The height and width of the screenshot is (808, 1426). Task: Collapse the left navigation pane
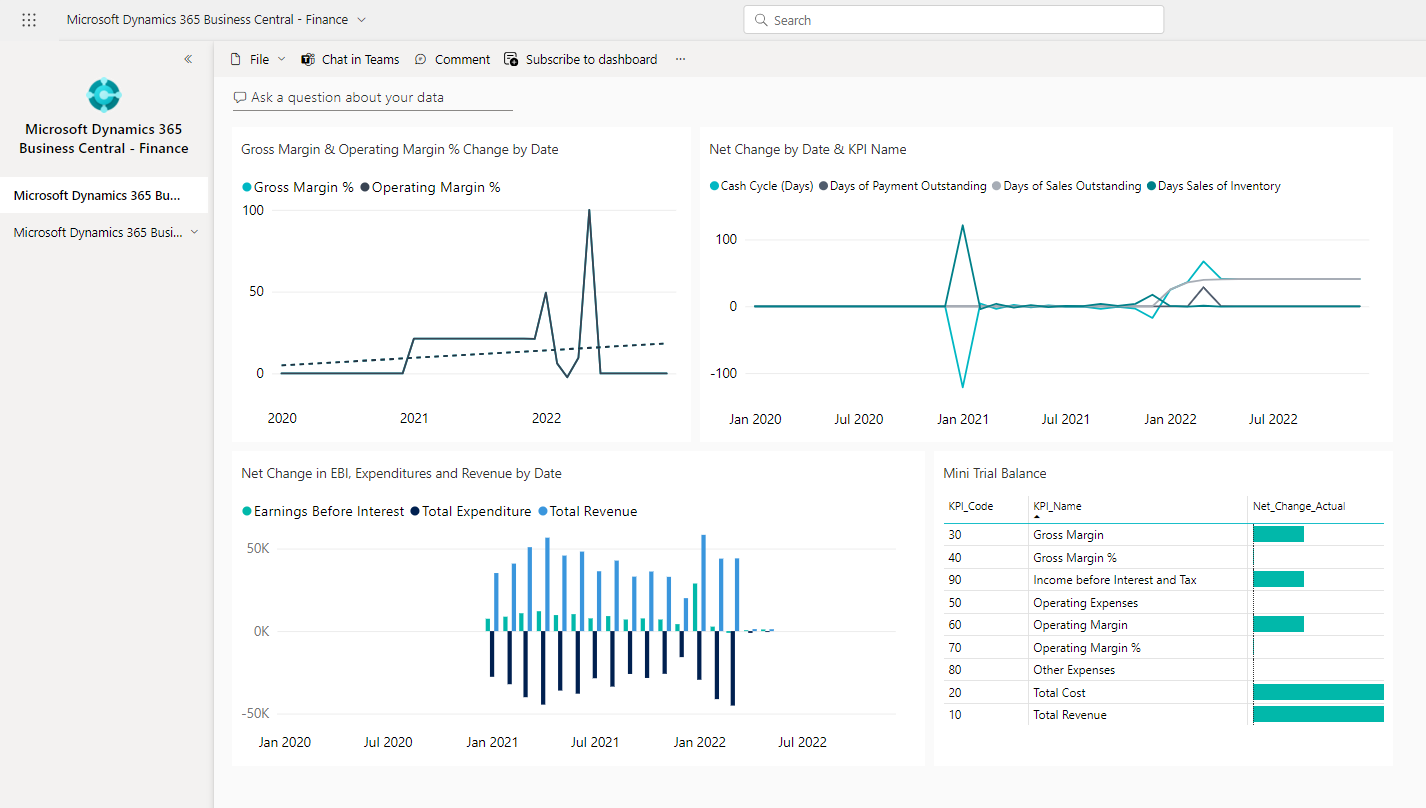[x=188, y=59]
